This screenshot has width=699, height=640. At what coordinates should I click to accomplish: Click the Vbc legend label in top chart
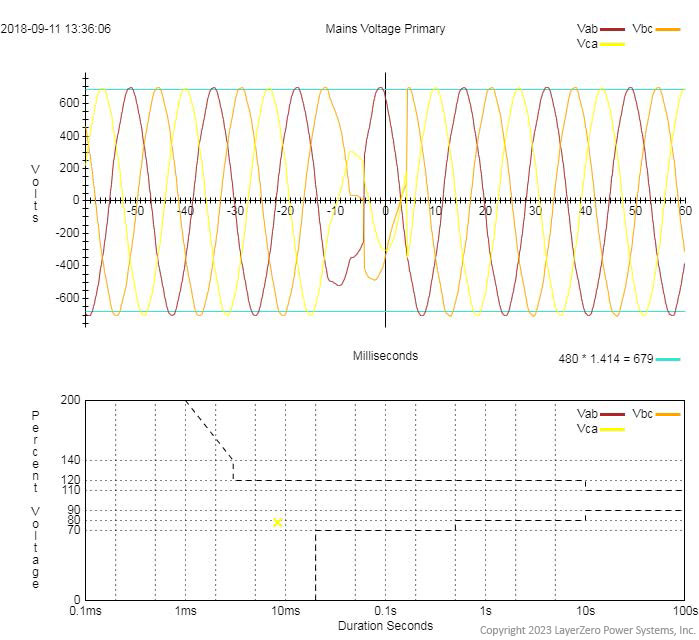[x=642, y=29]
